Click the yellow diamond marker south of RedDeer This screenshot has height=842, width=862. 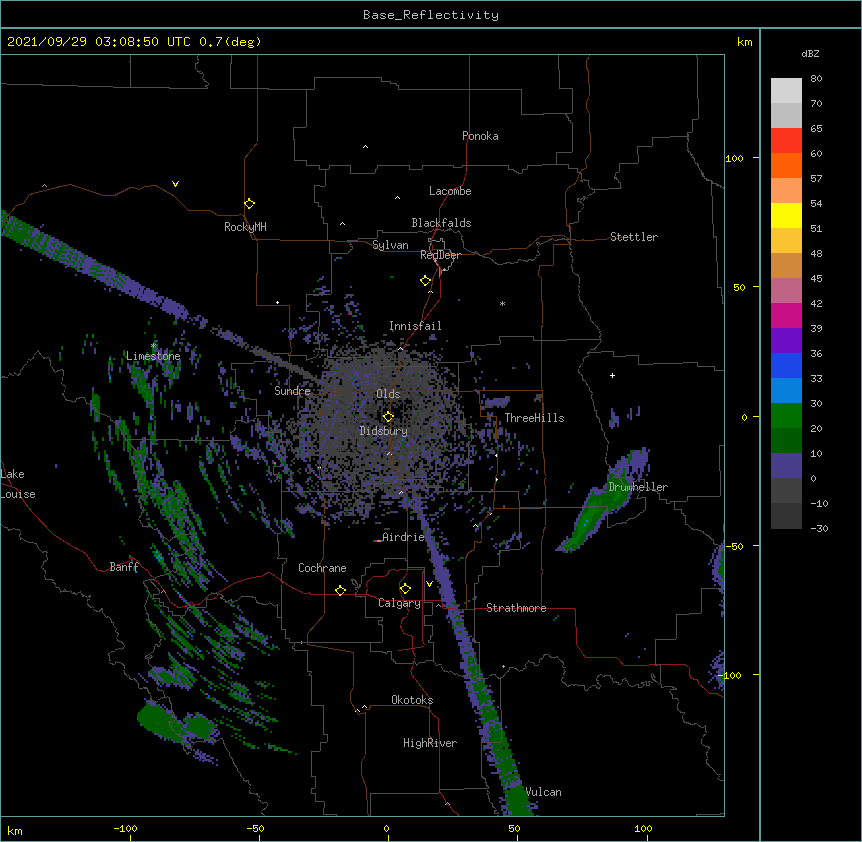coord(426,281)
